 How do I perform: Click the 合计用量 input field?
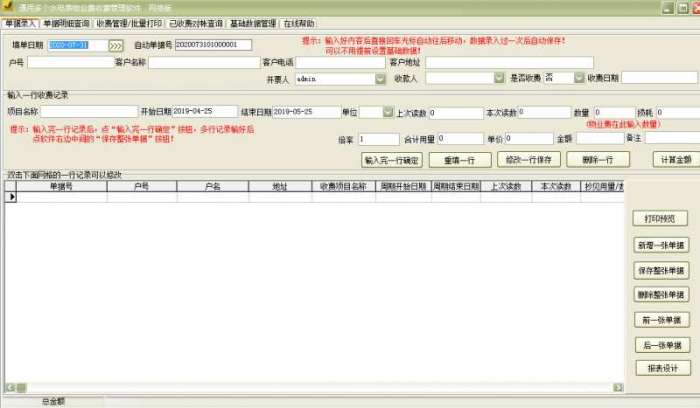coord(460,139)
